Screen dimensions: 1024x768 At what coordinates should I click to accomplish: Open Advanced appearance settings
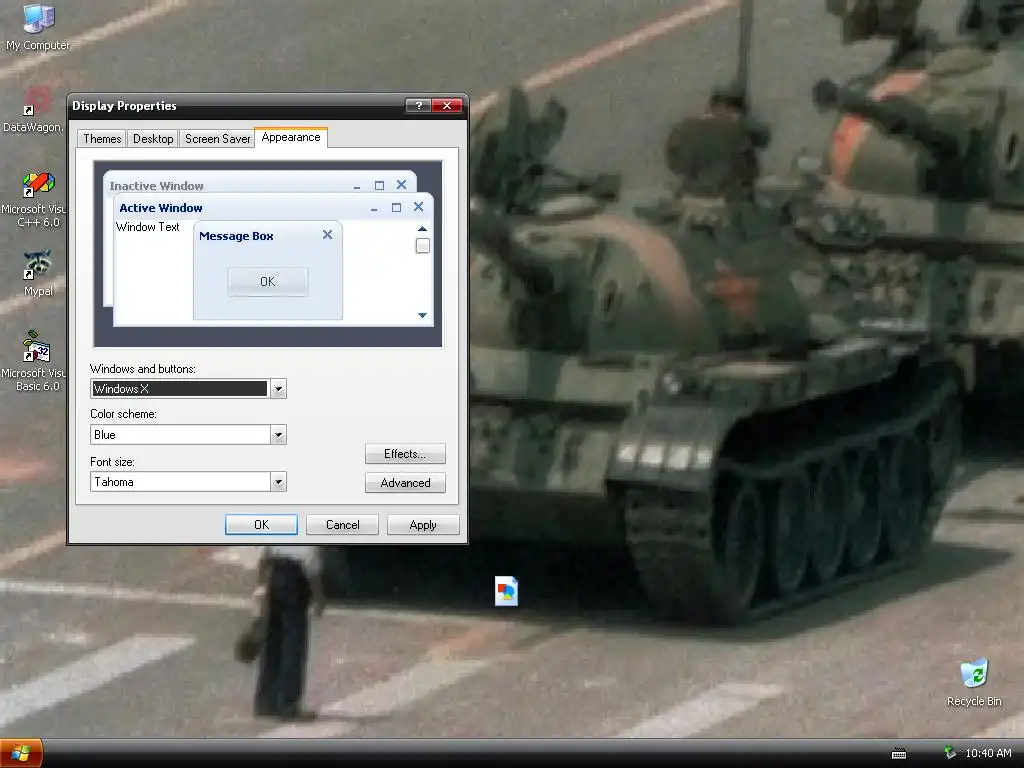click(x=405, y=483)
